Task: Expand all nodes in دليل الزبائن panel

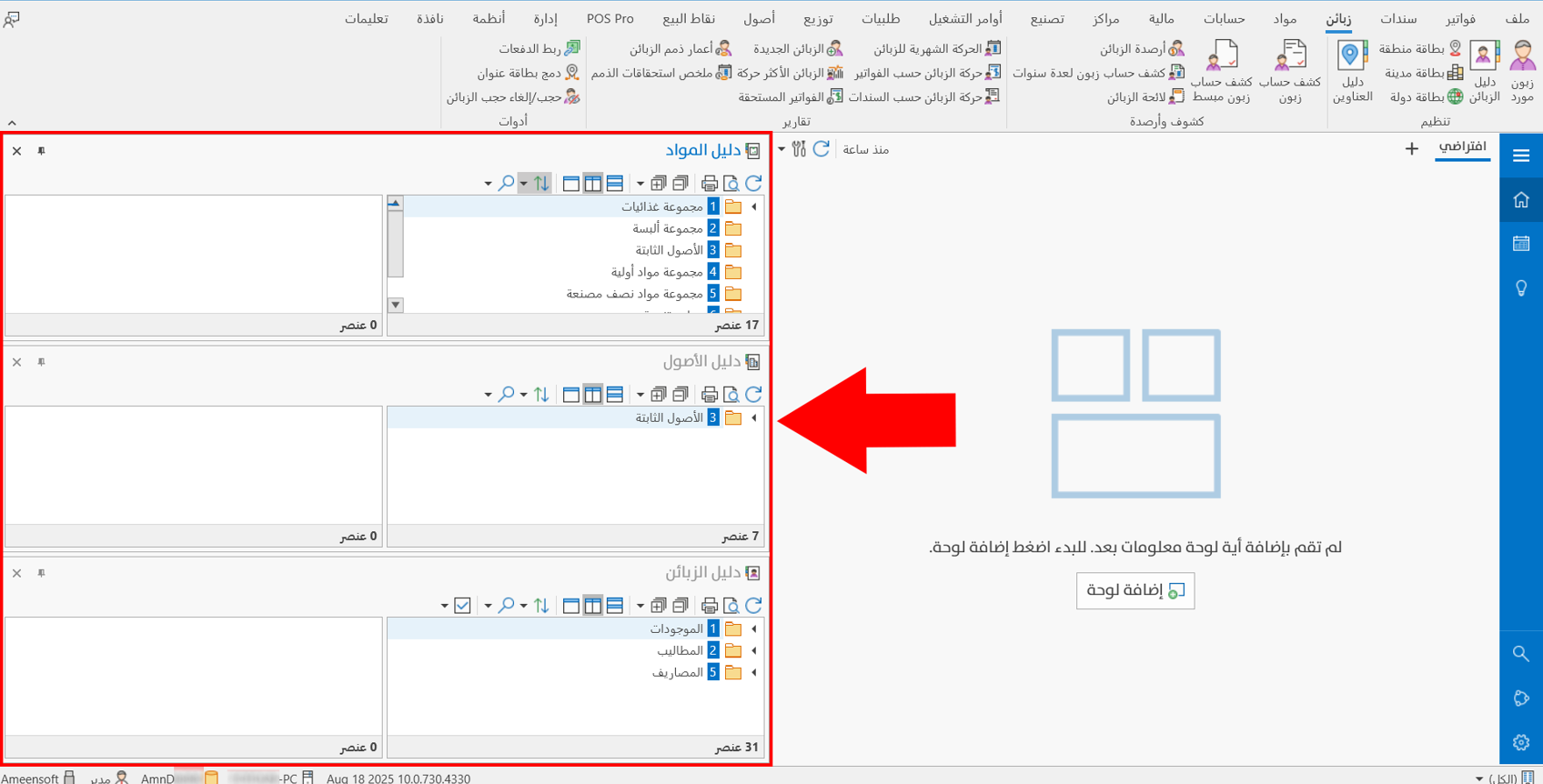Action: (x=658, y=606)
